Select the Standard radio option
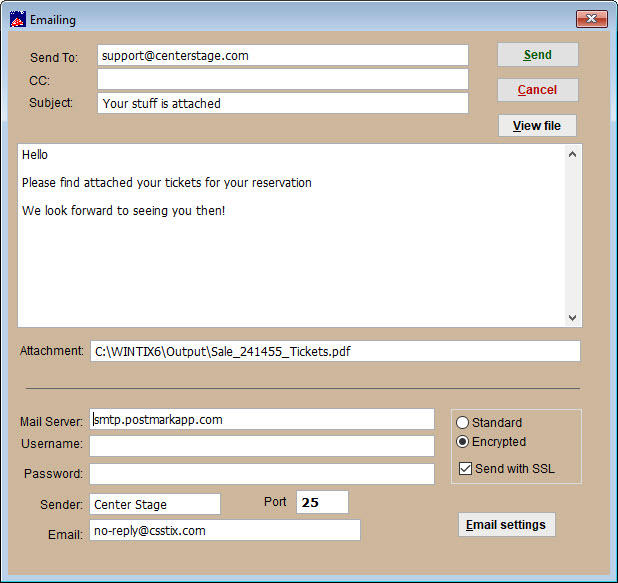618x583 pixels. coord(463,423)
